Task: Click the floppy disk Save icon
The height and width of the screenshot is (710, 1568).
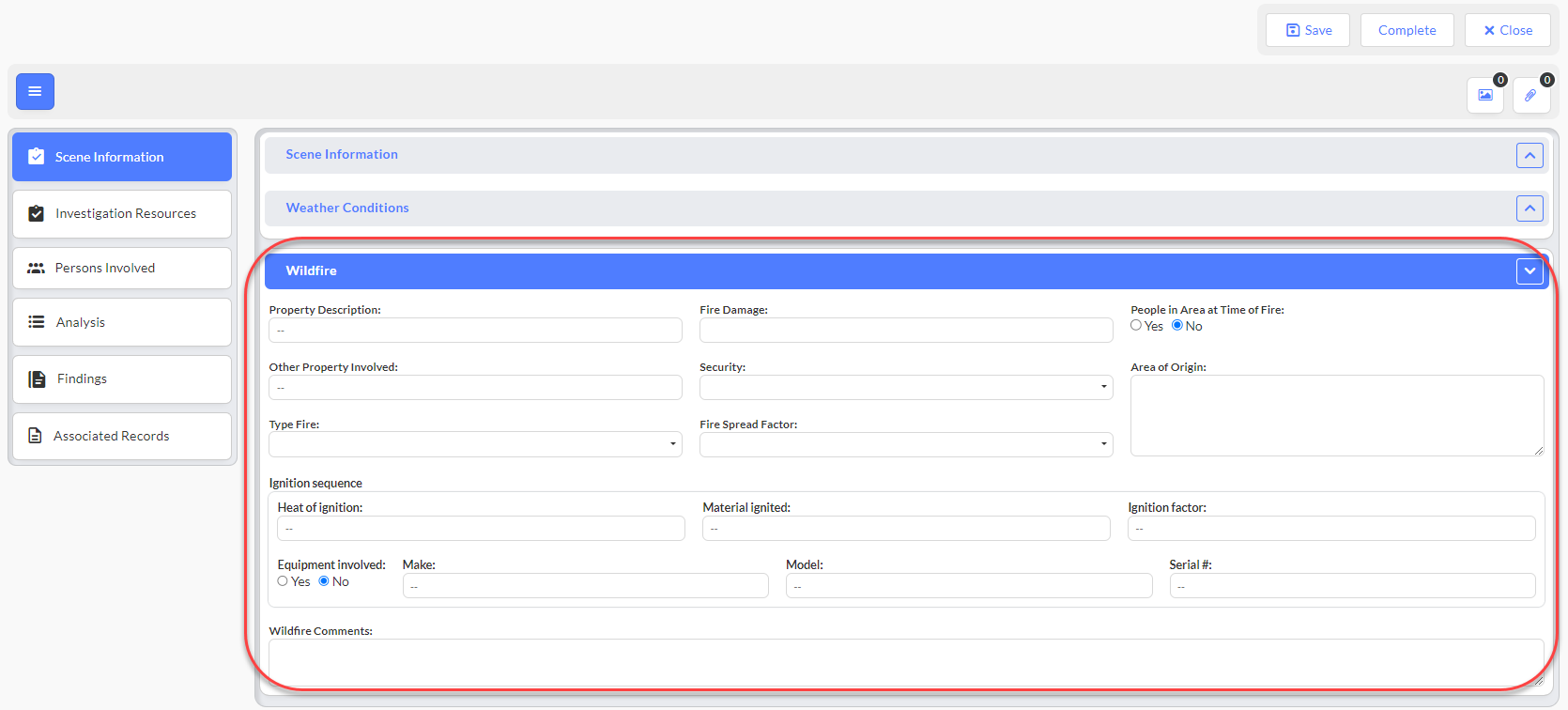Action: (x=1293, y=30)
